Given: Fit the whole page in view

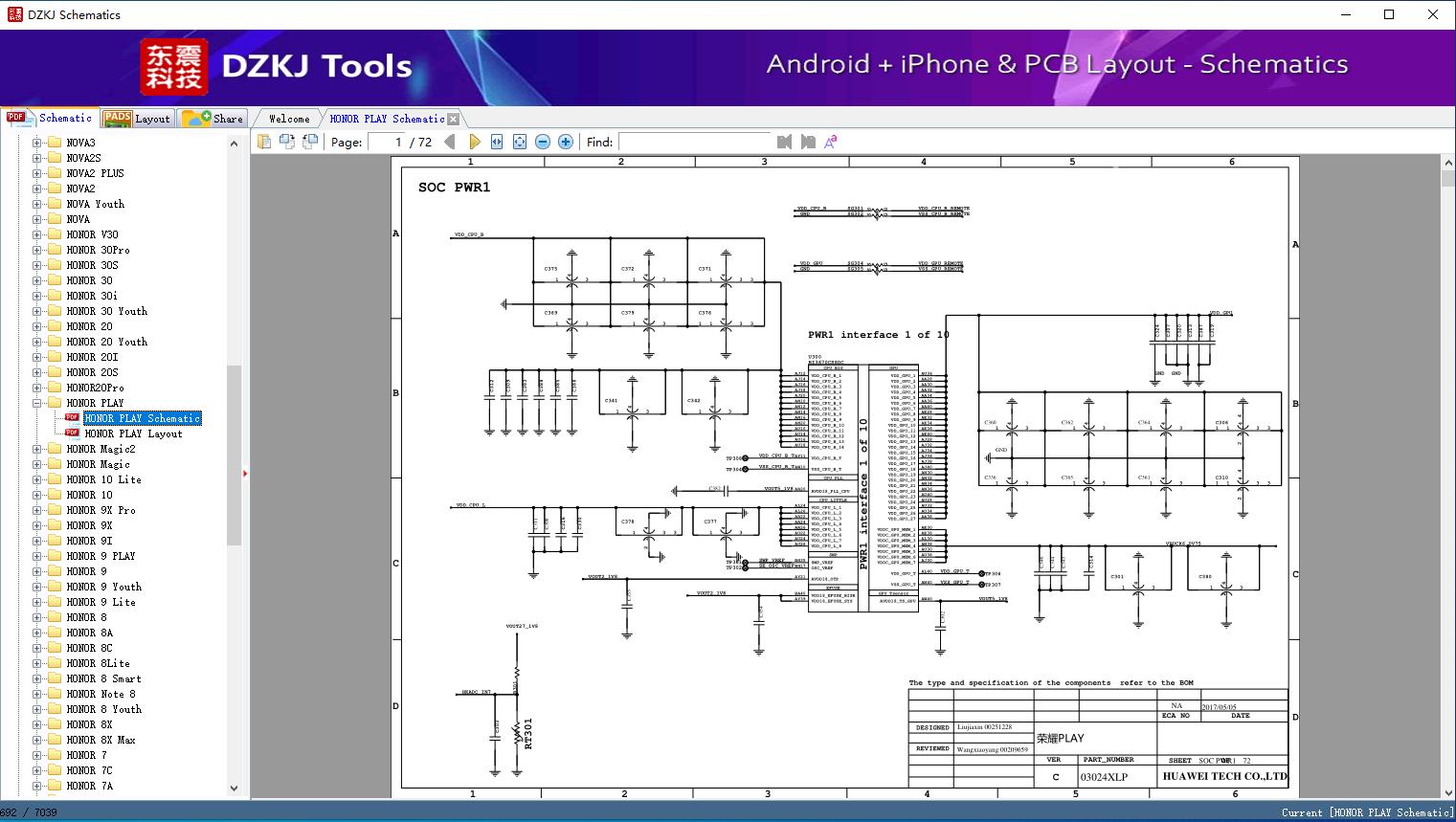Looking at the screenshot, I should tap(520, 142).
